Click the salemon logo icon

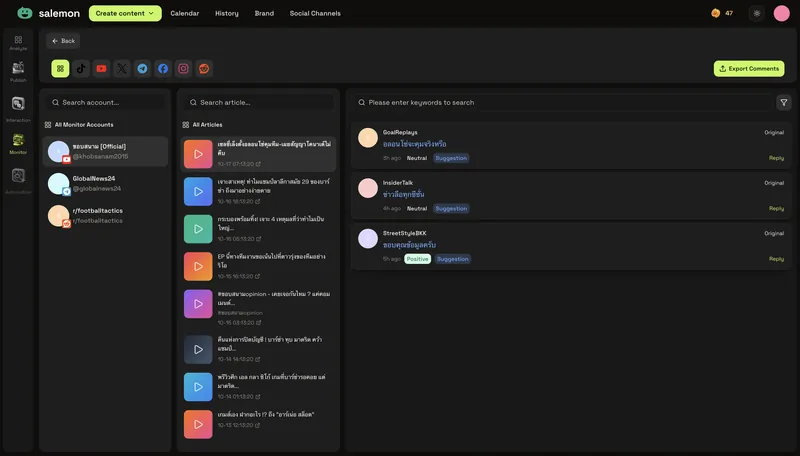pyautogui.click(x=24, y=13)
